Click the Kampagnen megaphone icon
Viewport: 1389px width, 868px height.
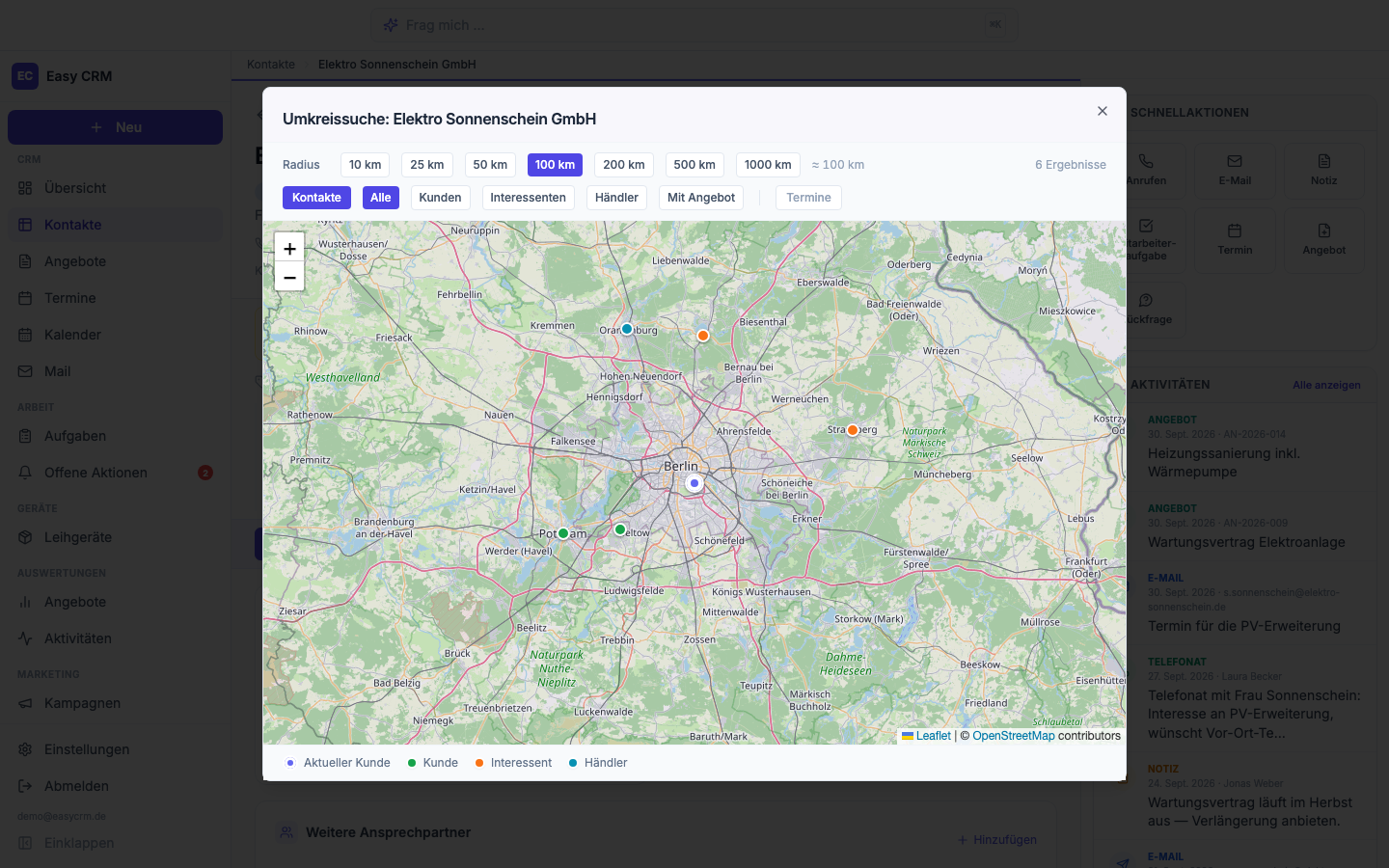25,703
